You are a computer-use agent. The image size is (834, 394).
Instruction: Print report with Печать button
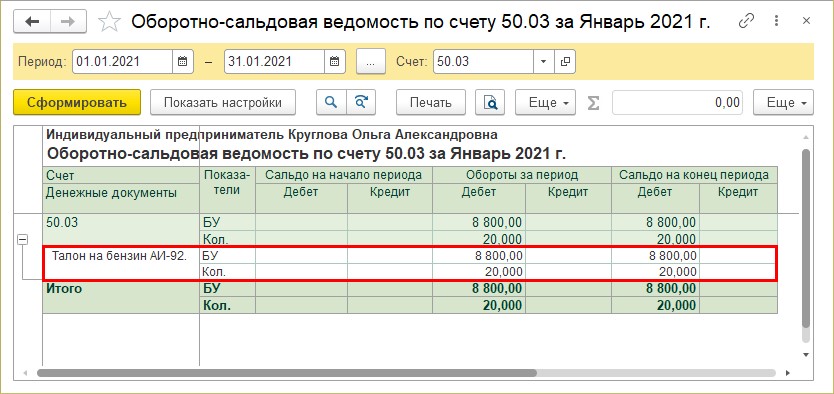[x=431, y=103]
